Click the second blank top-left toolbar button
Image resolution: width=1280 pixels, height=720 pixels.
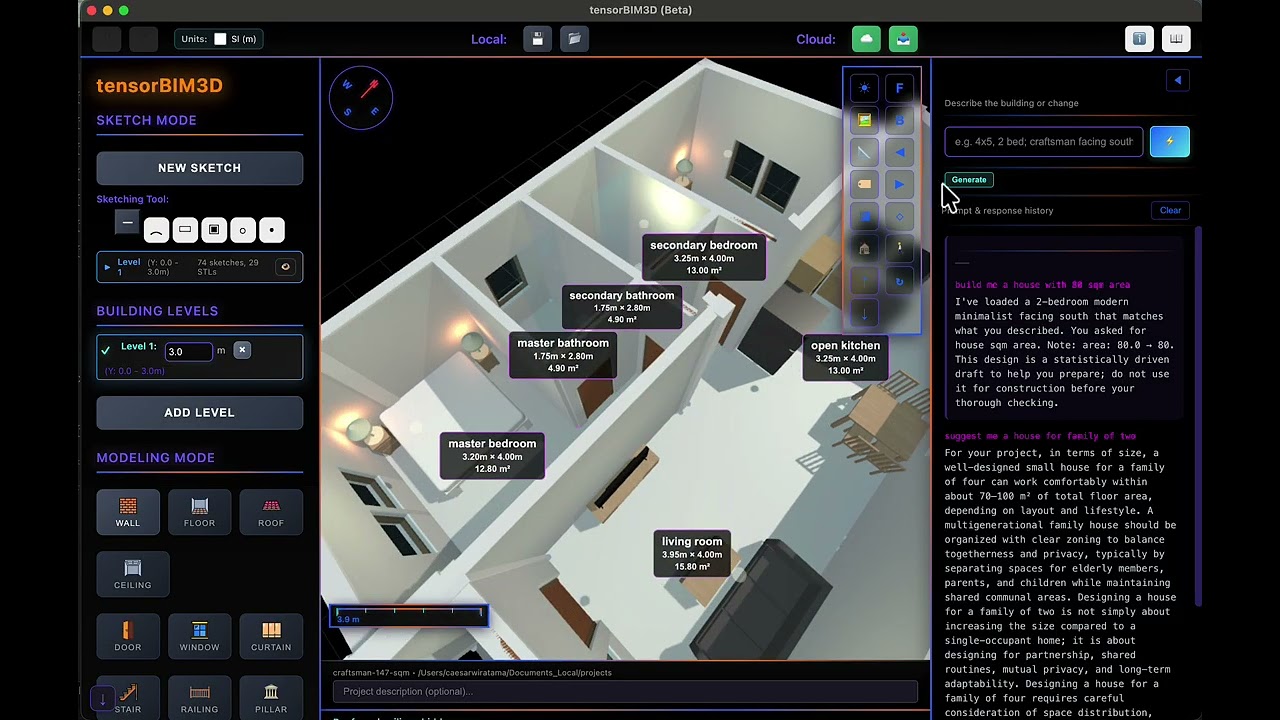(144, 39)
